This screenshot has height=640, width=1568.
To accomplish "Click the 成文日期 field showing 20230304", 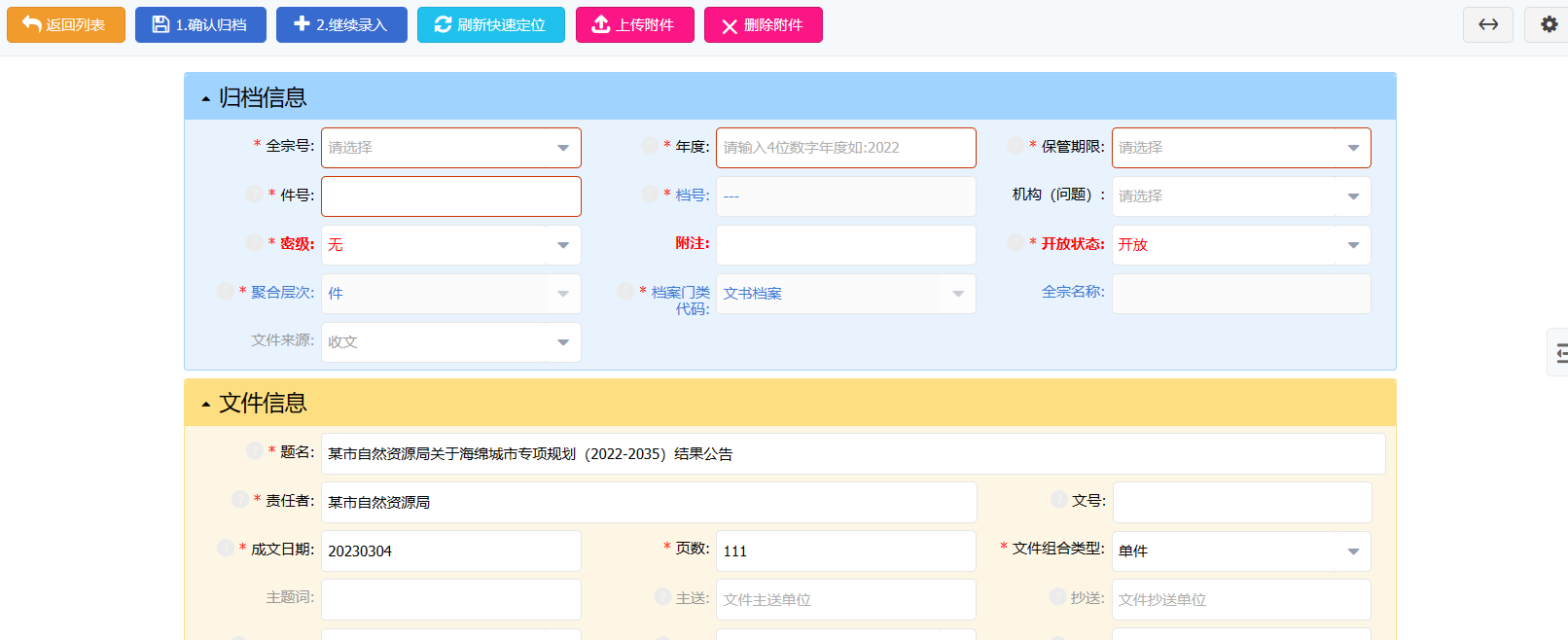I will click(x=451, y=551).
